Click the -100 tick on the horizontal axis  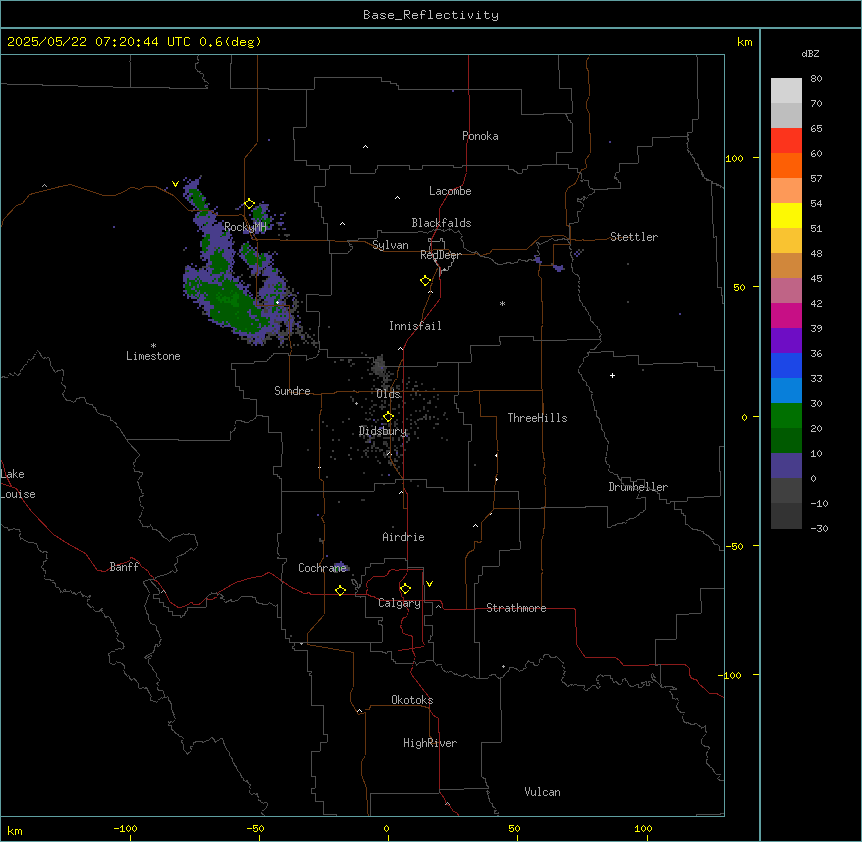tap(125, 828)
